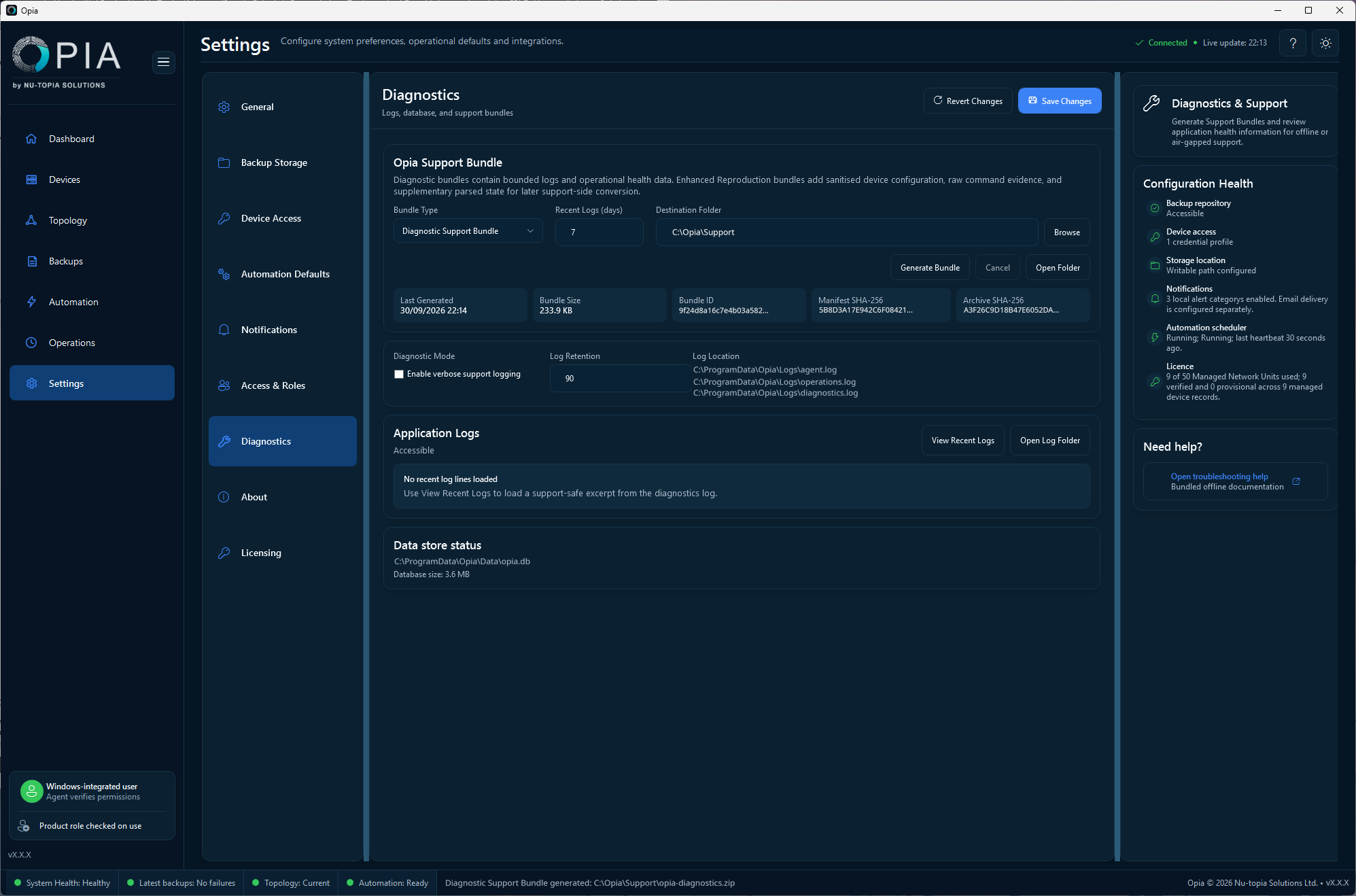
Task: Open the help question mark icon
Action: 1293,43
